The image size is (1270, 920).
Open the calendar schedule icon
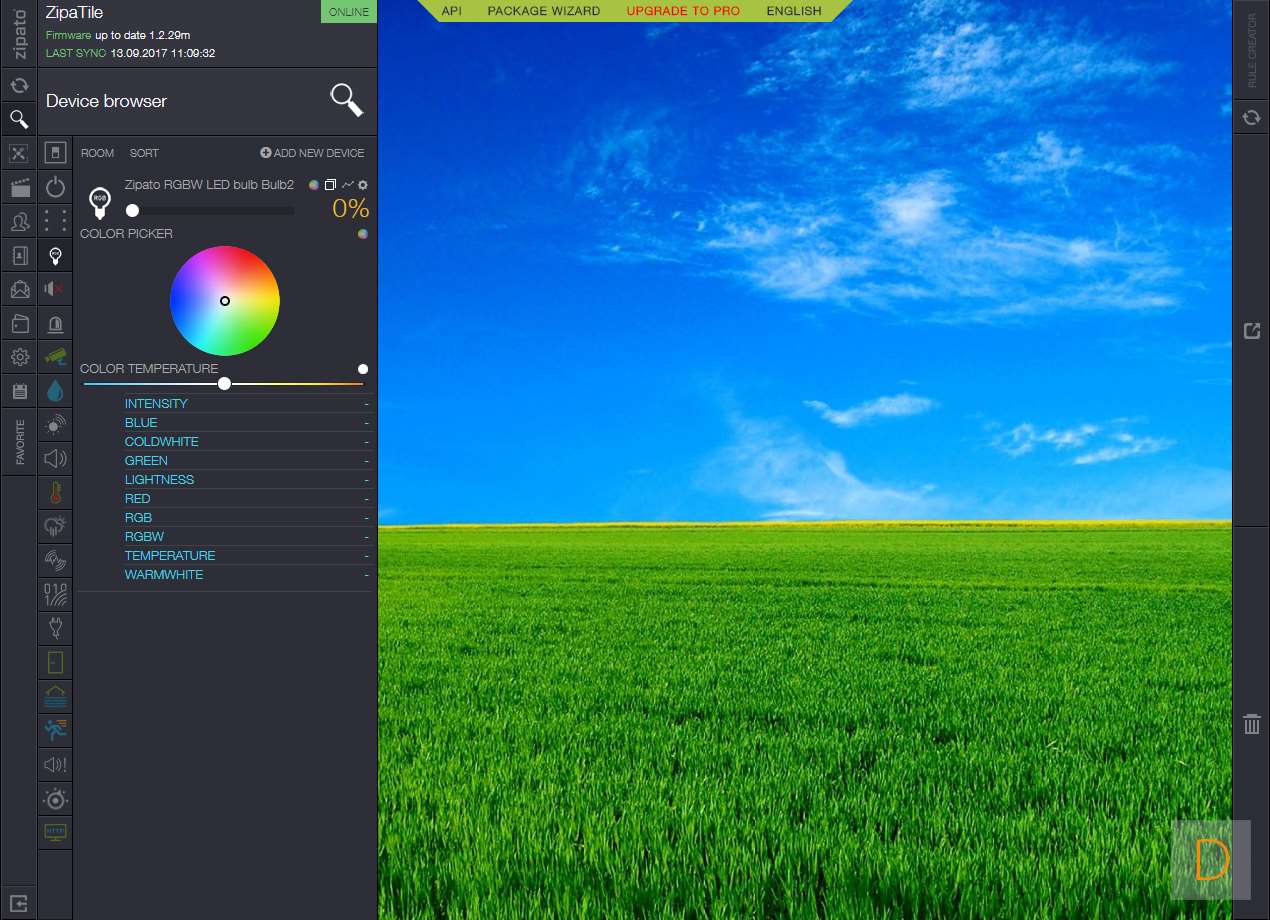pyautogui.click(x=18, y=391)
